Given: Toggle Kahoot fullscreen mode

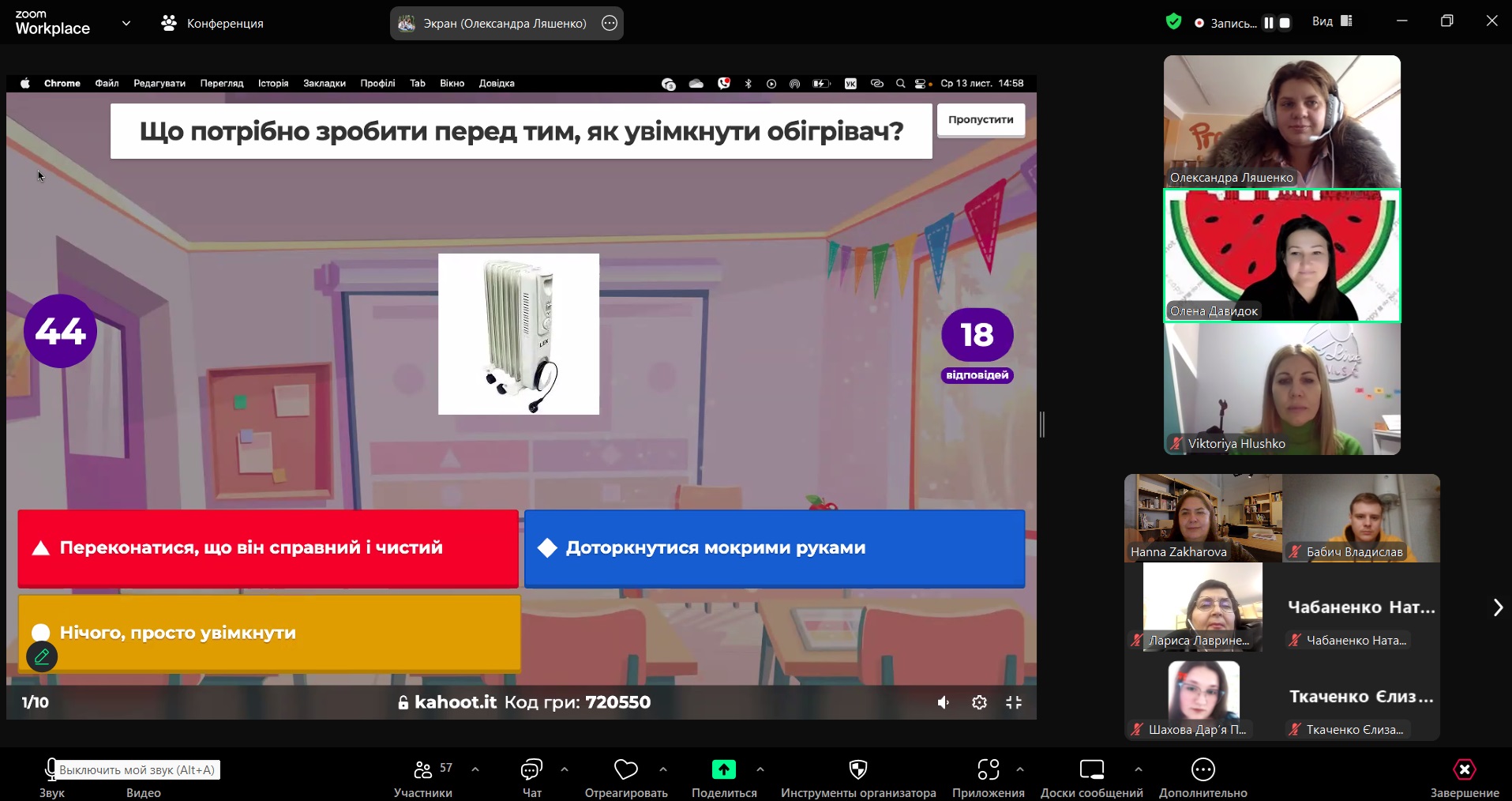Looking at the screenshot, I should click(1014, 702).
